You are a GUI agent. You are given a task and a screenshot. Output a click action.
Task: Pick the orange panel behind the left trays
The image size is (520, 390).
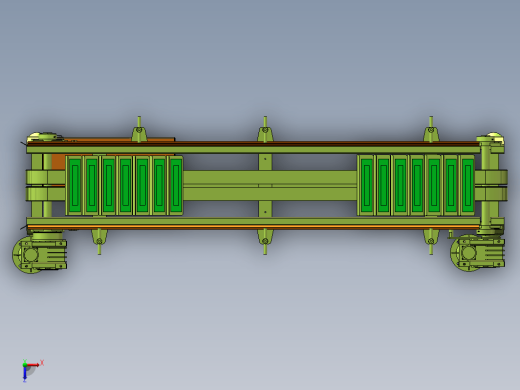pyautogui.click(x=59, y=162)
